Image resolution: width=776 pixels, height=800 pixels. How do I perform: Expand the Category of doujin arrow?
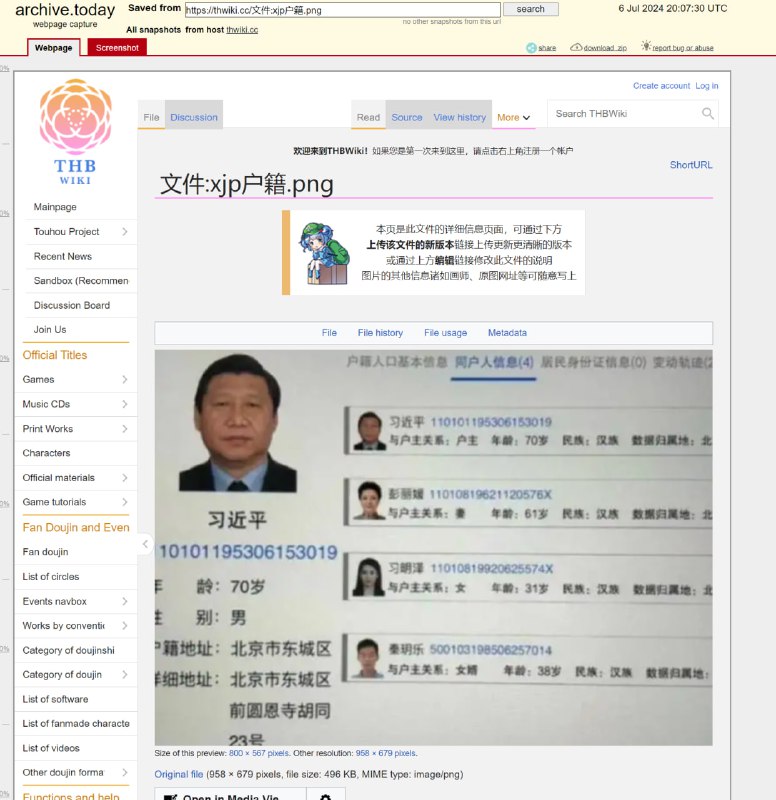125,674
